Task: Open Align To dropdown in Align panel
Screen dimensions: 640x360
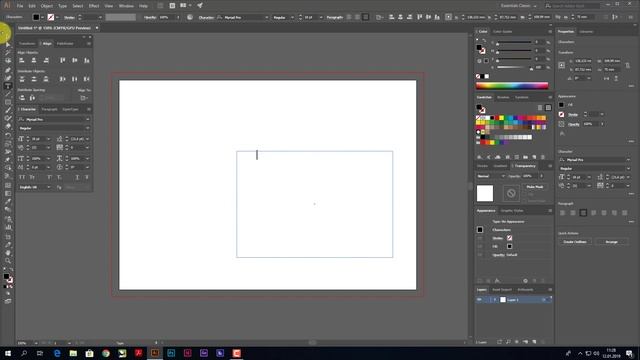Action: click(84, 98)
